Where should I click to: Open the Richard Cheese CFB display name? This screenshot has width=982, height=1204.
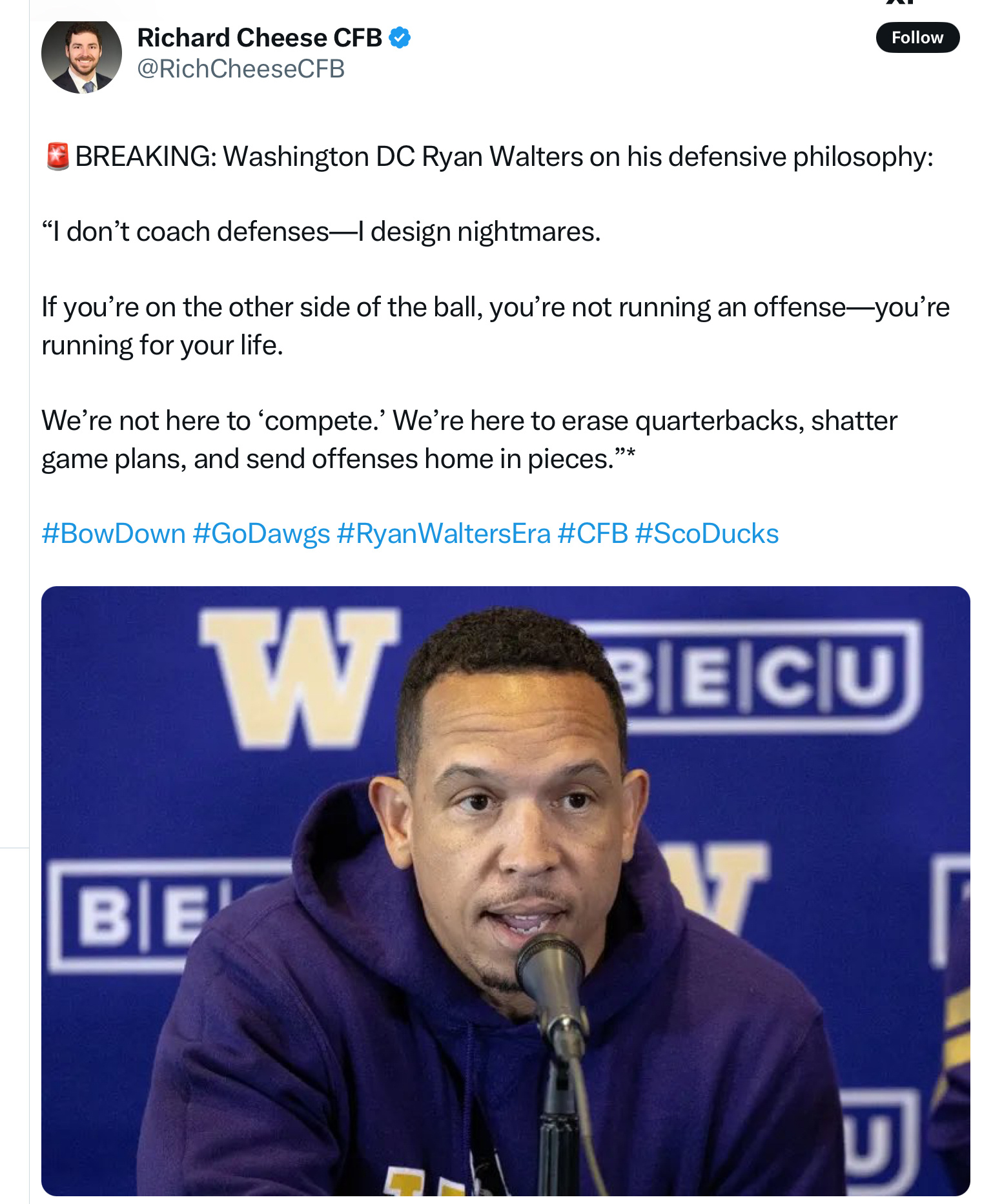[260, 38]
